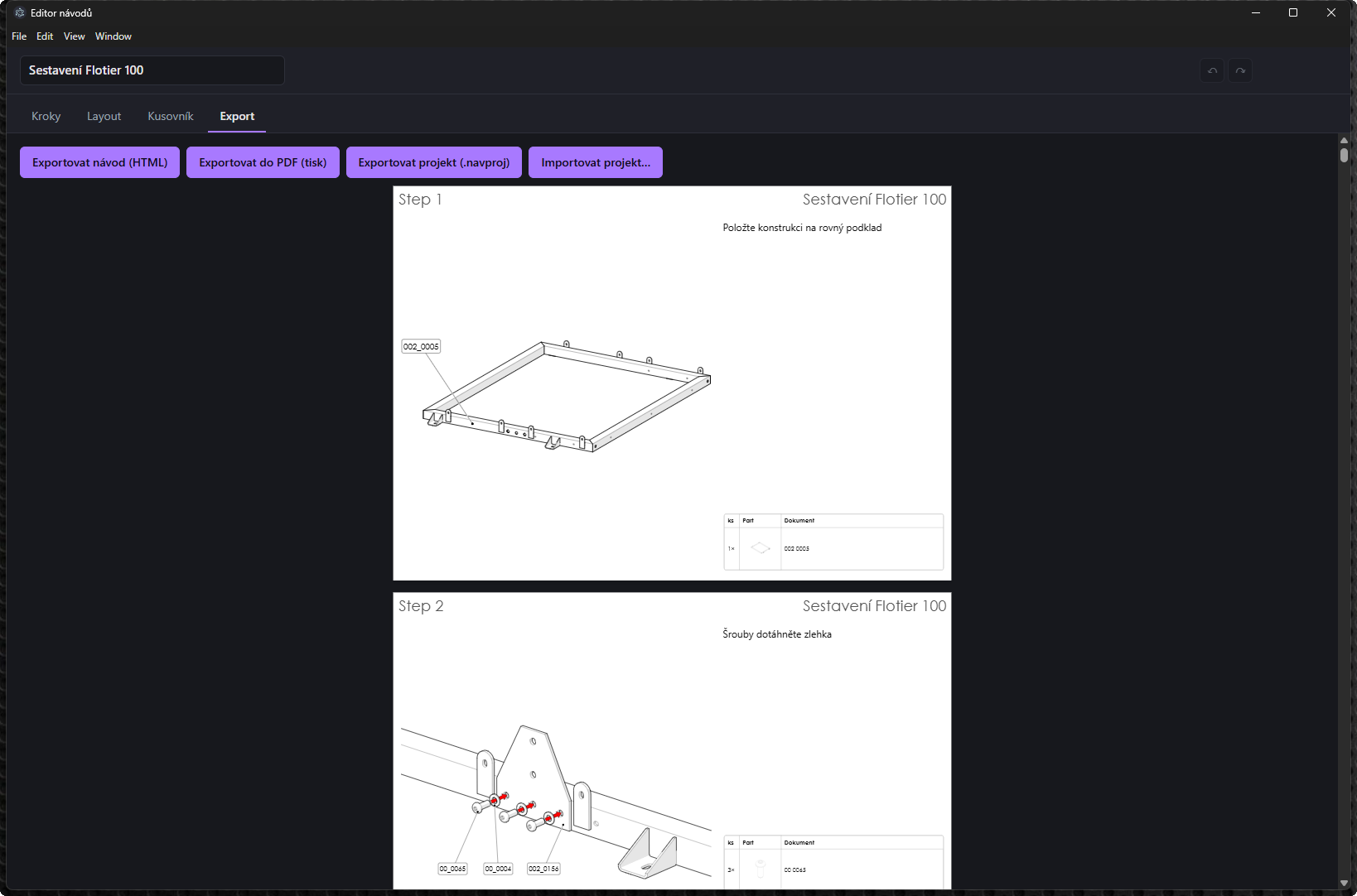The image size is (1357, 896).
Task: Click the 002_0156 callout label
Action: [543, 869]
